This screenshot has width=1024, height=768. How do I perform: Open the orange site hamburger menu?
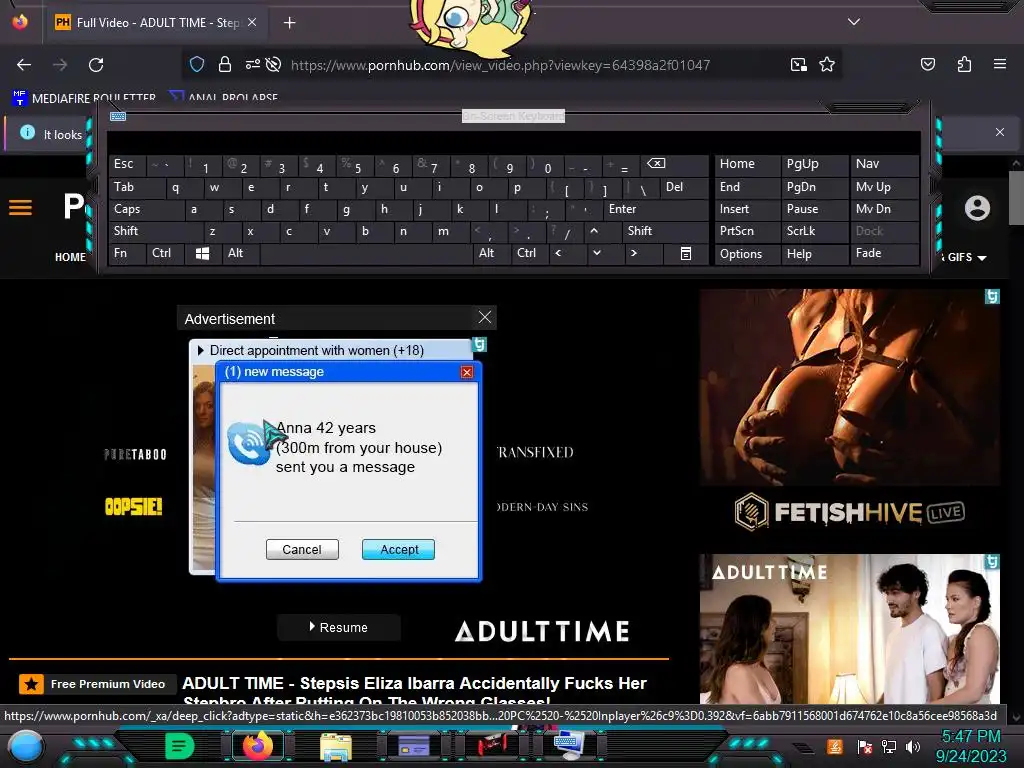20,208
